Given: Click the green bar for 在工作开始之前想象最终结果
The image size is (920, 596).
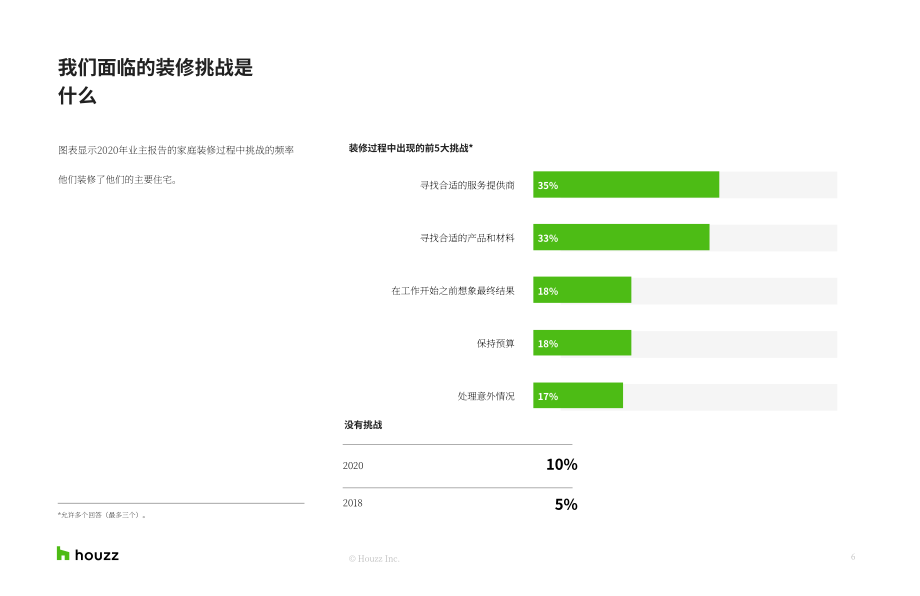Looking at the screenshot, I should tap(582, 290).
